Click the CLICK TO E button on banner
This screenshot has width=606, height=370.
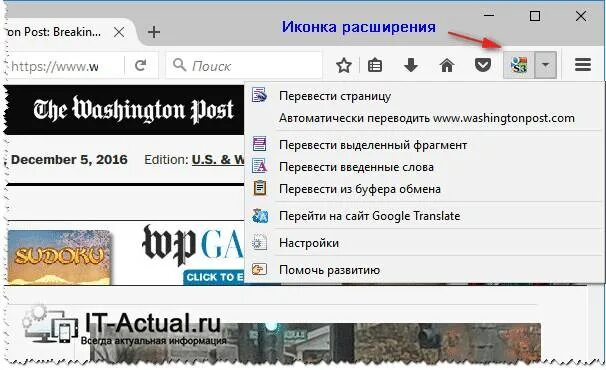[x=213, y=277]
